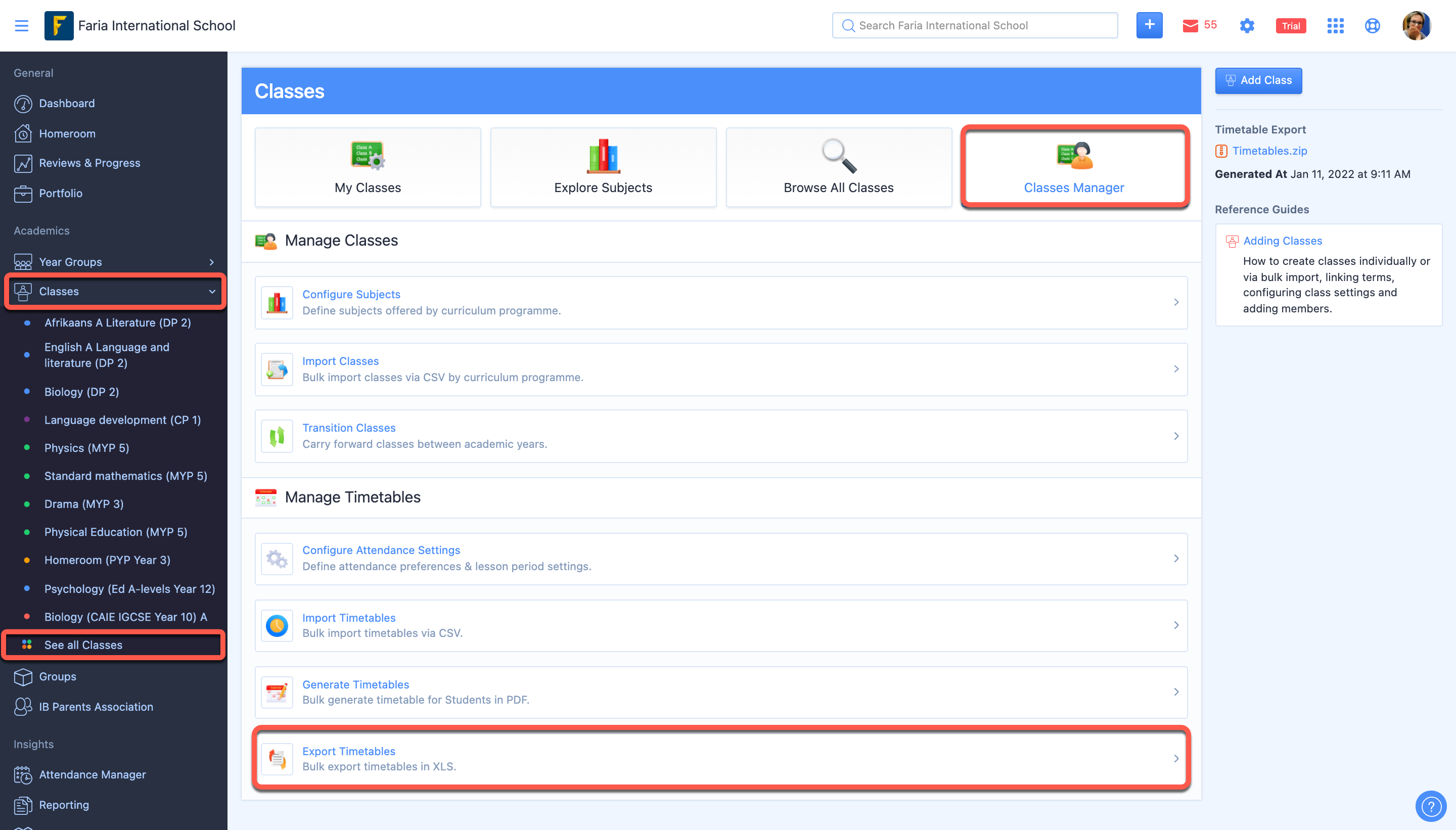Click the lifebuoy support icon

tap(1372, 26)
